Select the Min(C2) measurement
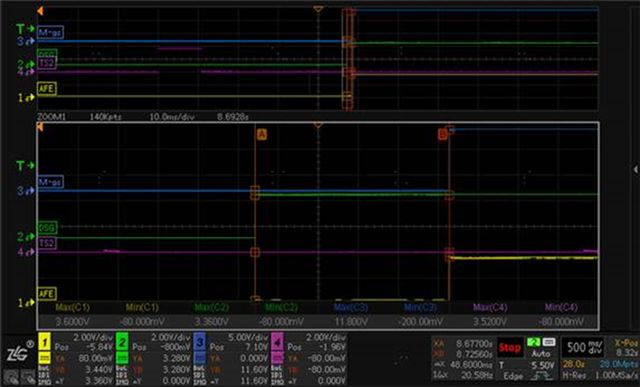 coord(281,307)
